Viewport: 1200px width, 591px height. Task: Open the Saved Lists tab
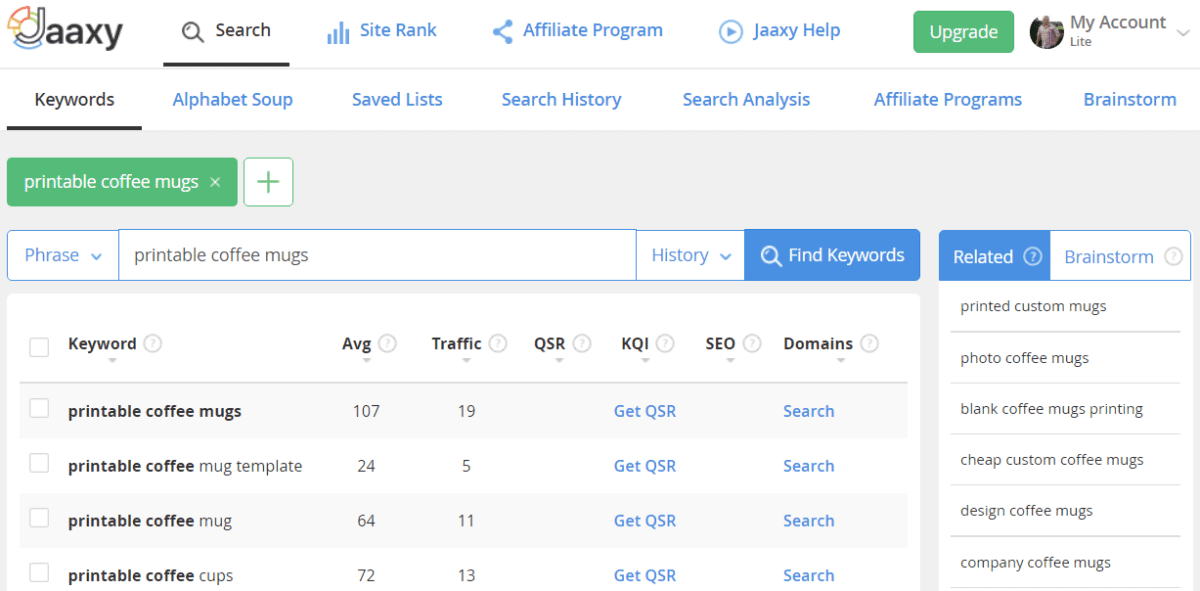pyautogui.click(x=397, y=99)
